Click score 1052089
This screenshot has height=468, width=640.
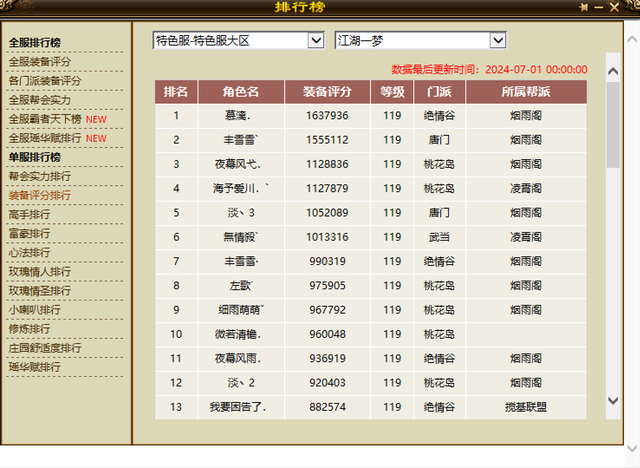(x=327, y=213)
